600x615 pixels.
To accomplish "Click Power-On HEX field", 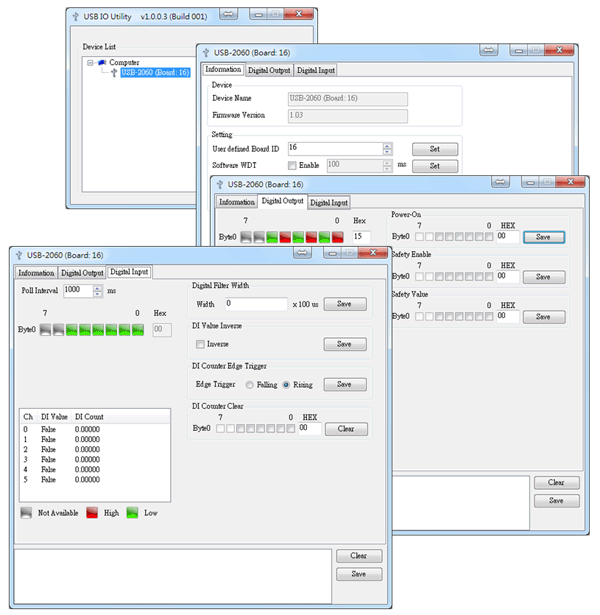I will 508,237.
